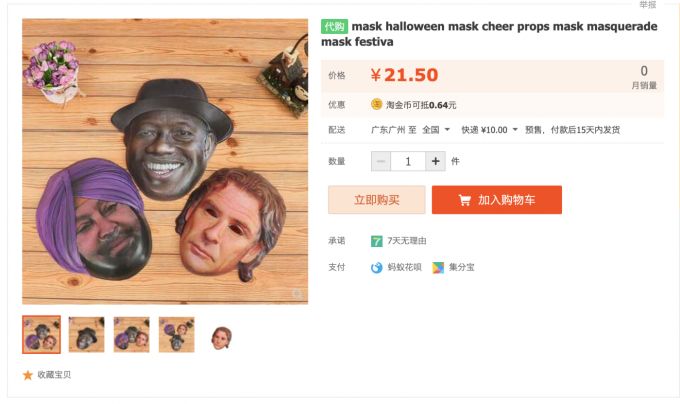This screenshot has height=404, width=680.
Task: Decrease quantity with the minus button
Action: [381, 161]
